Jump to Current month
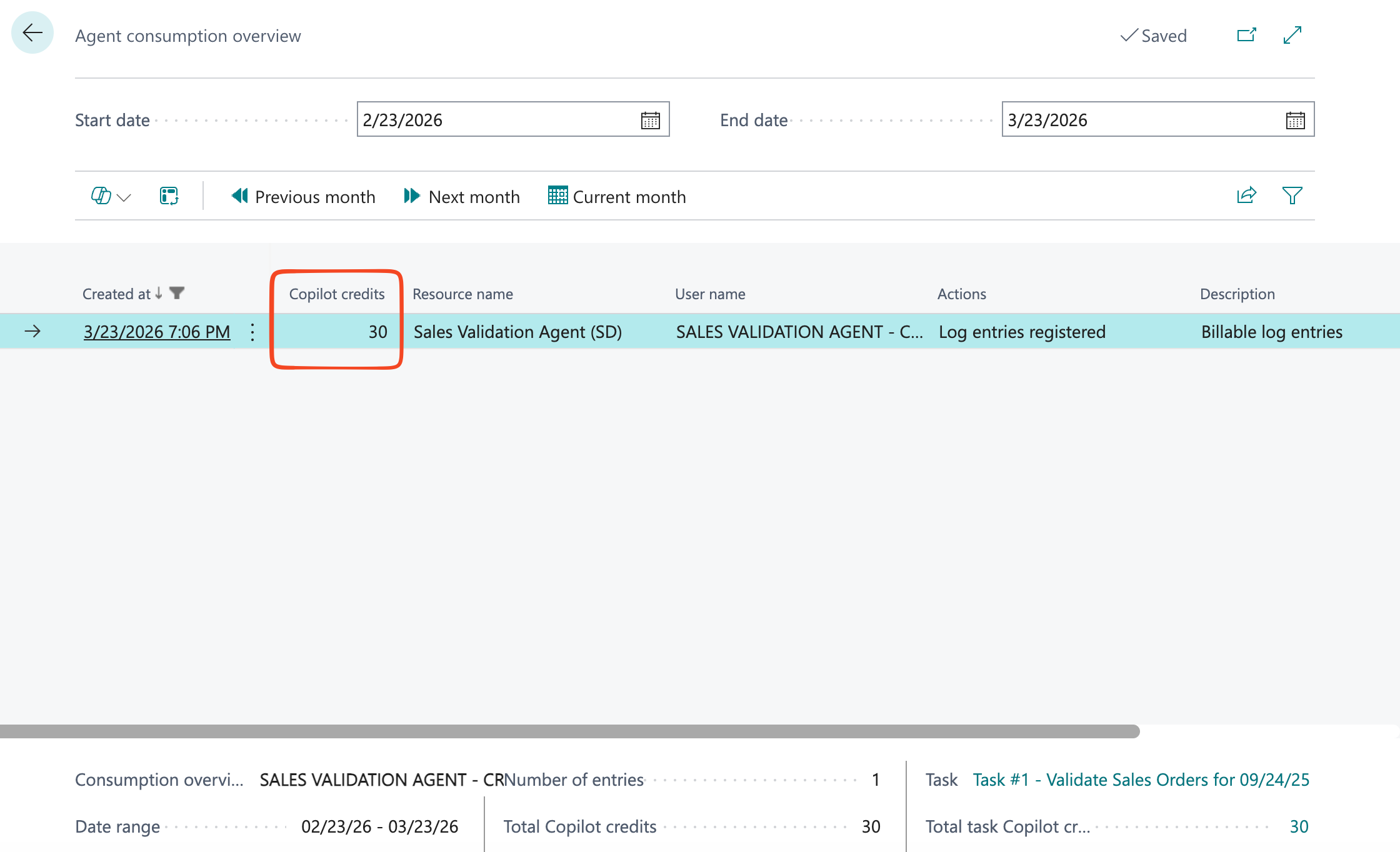 pos(617,197)
